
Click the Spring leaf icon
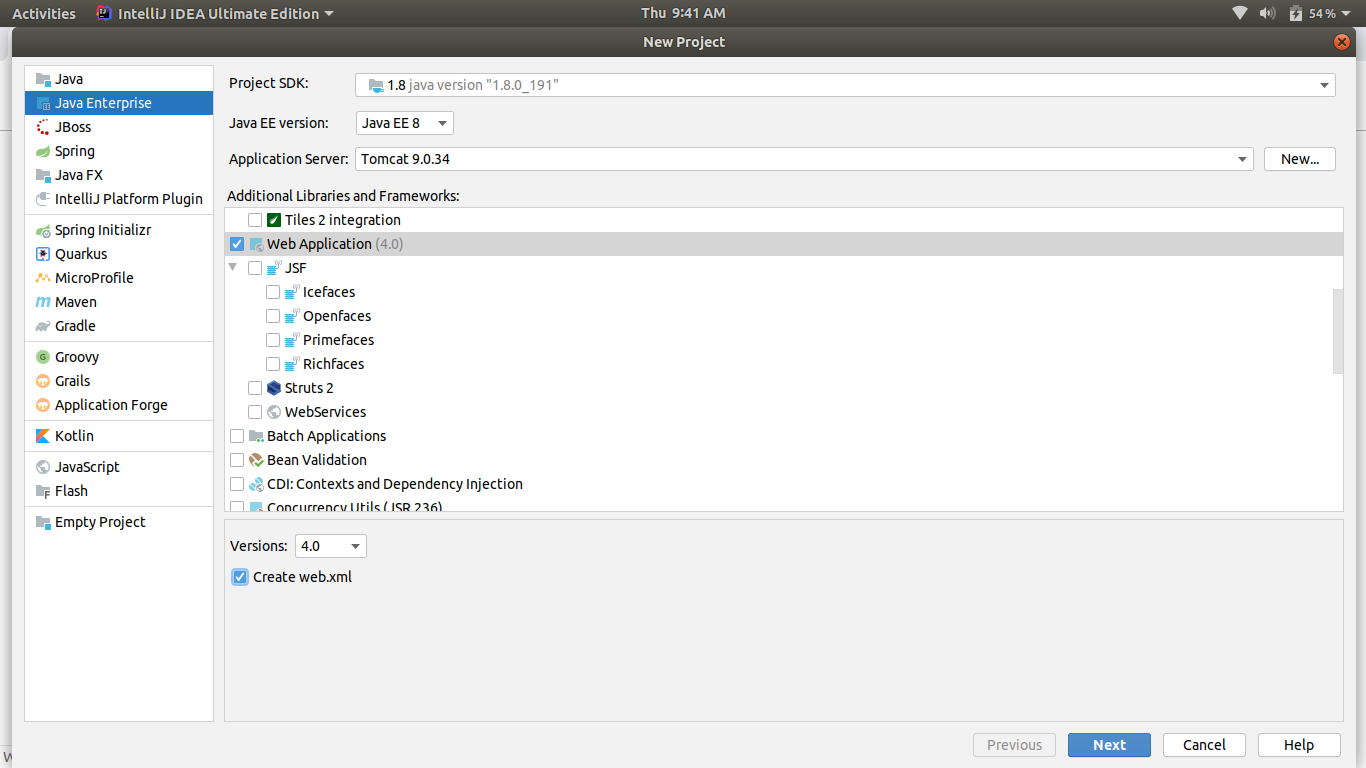point(43,151)
